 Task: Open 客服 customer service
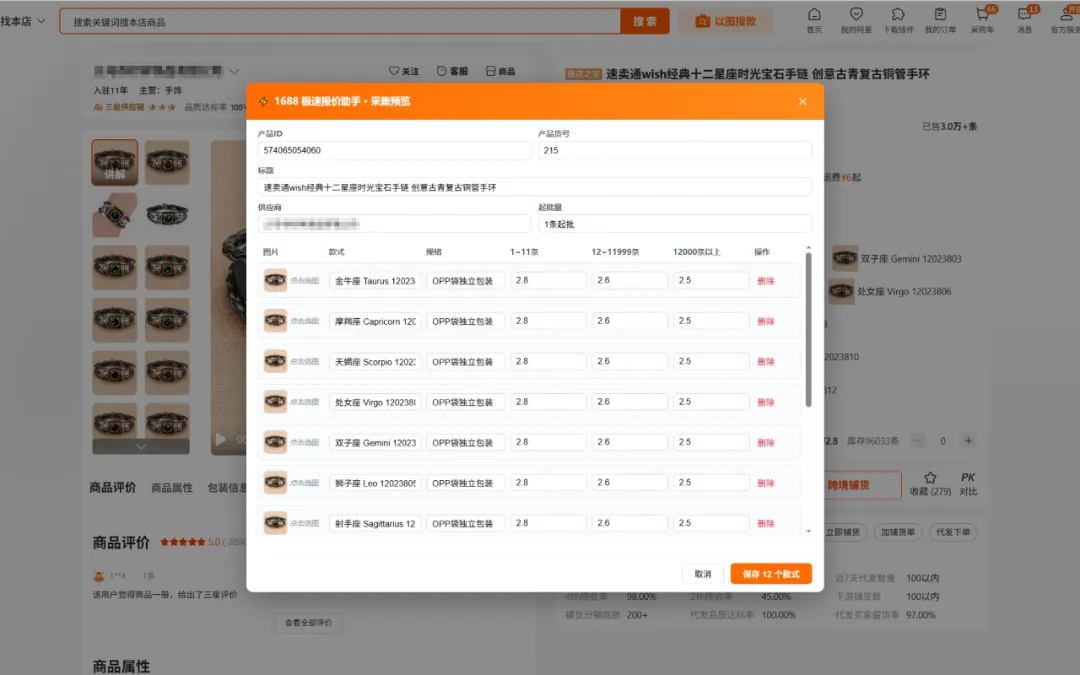point(452,71)
